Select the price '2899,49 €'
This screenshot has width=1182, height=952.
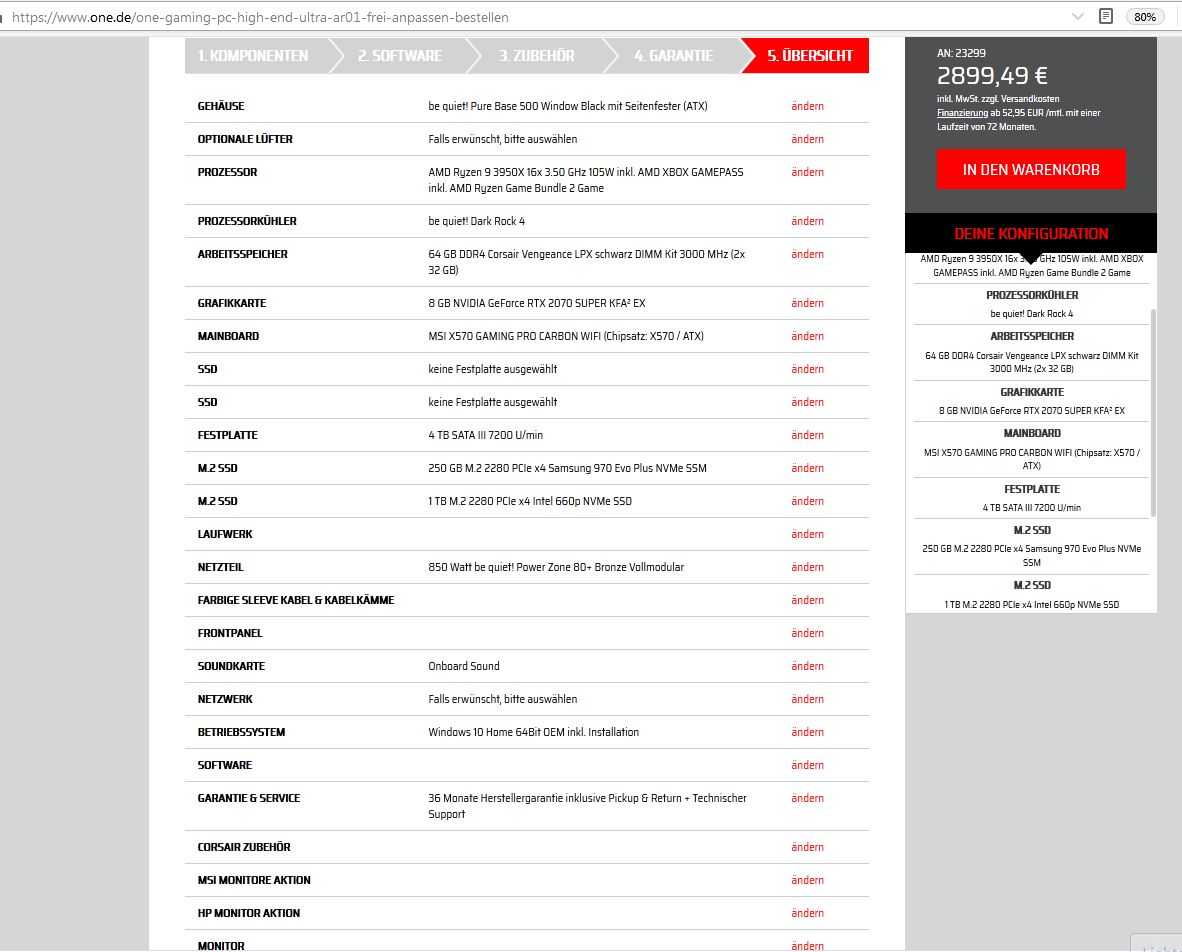point(992,76)
